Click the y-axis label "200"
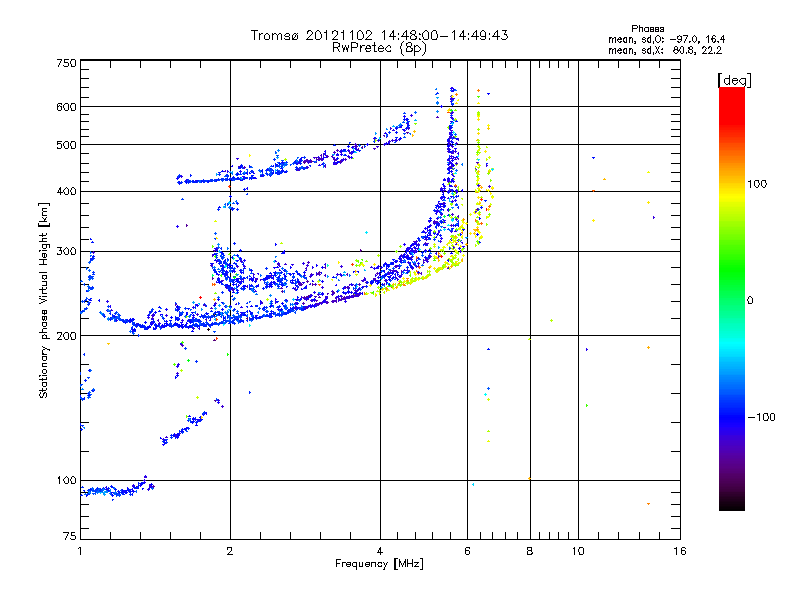Screen dimensions: 800x600 pos(66,336)
